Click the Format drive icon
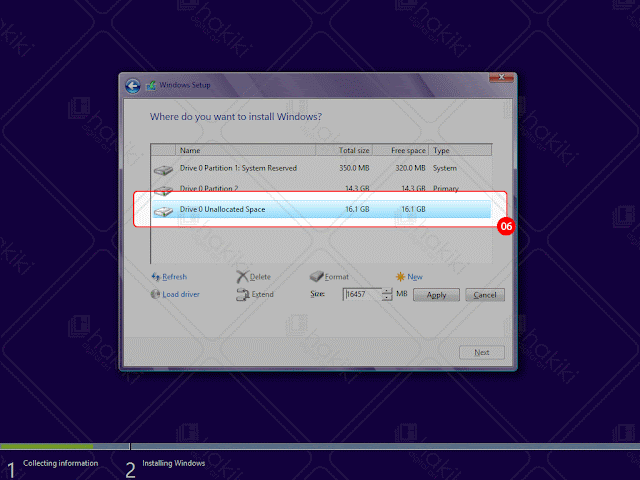The width and height of the screenshot is (640, 480). (317, 277)
